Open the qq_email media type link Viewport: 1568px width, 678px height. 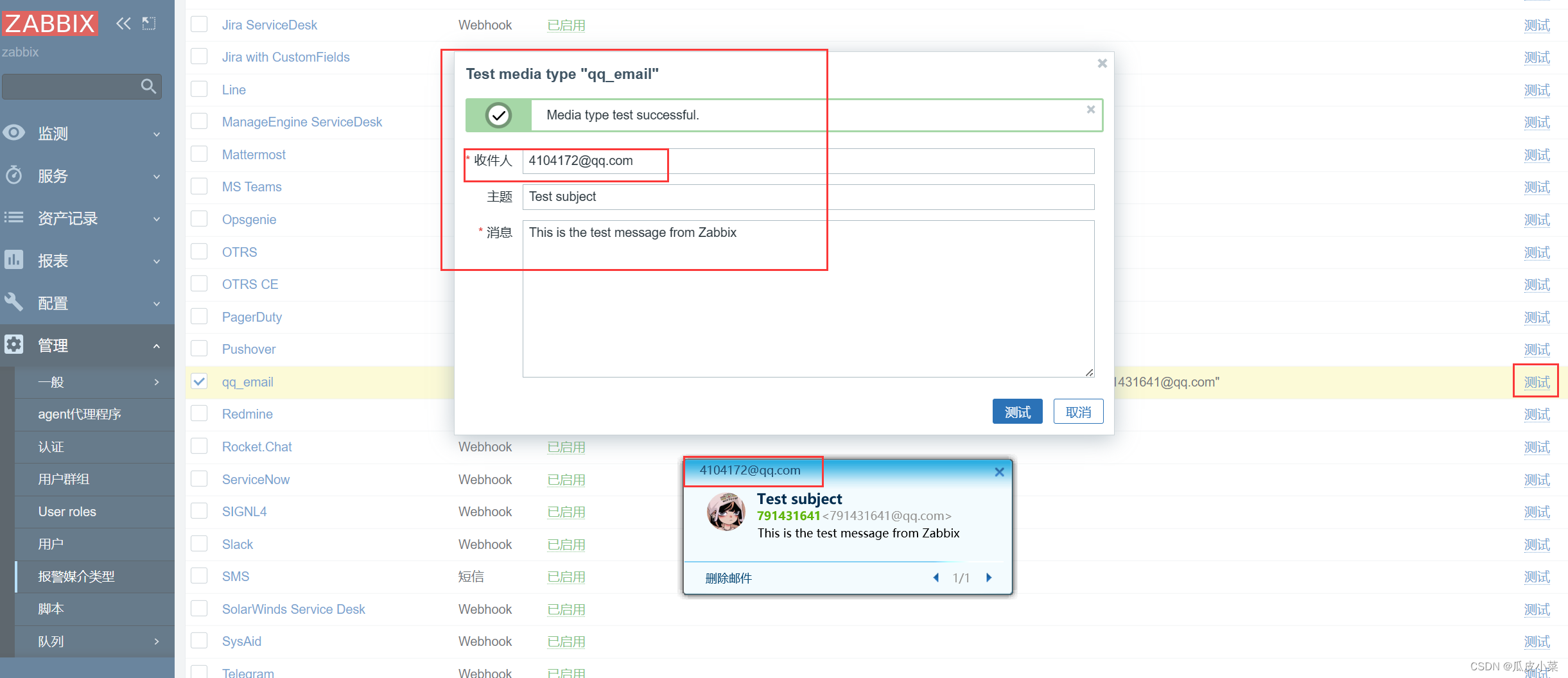click(x=247, y=382)
